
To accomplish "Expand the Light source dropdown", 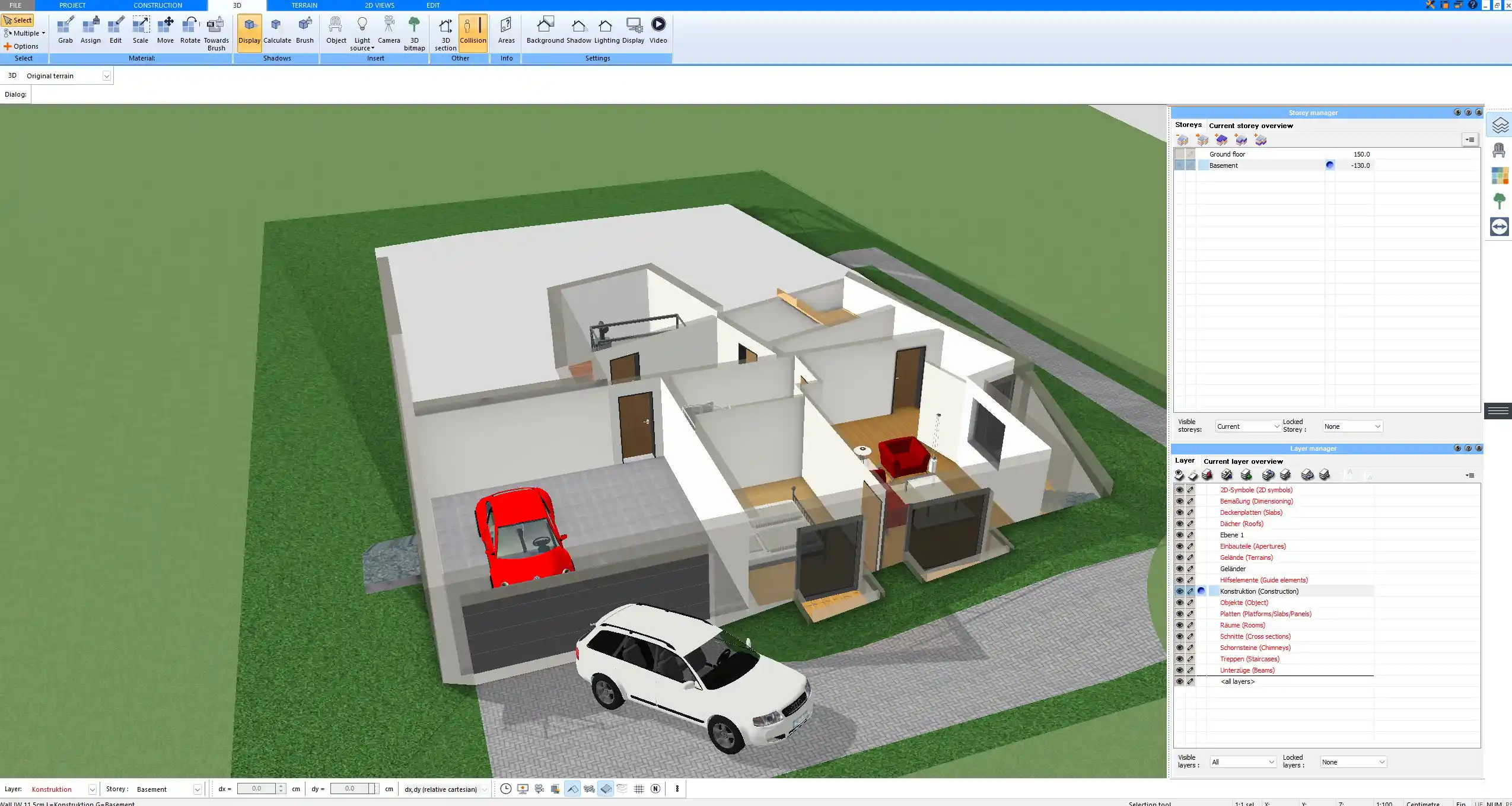I will tap(362, 34).
